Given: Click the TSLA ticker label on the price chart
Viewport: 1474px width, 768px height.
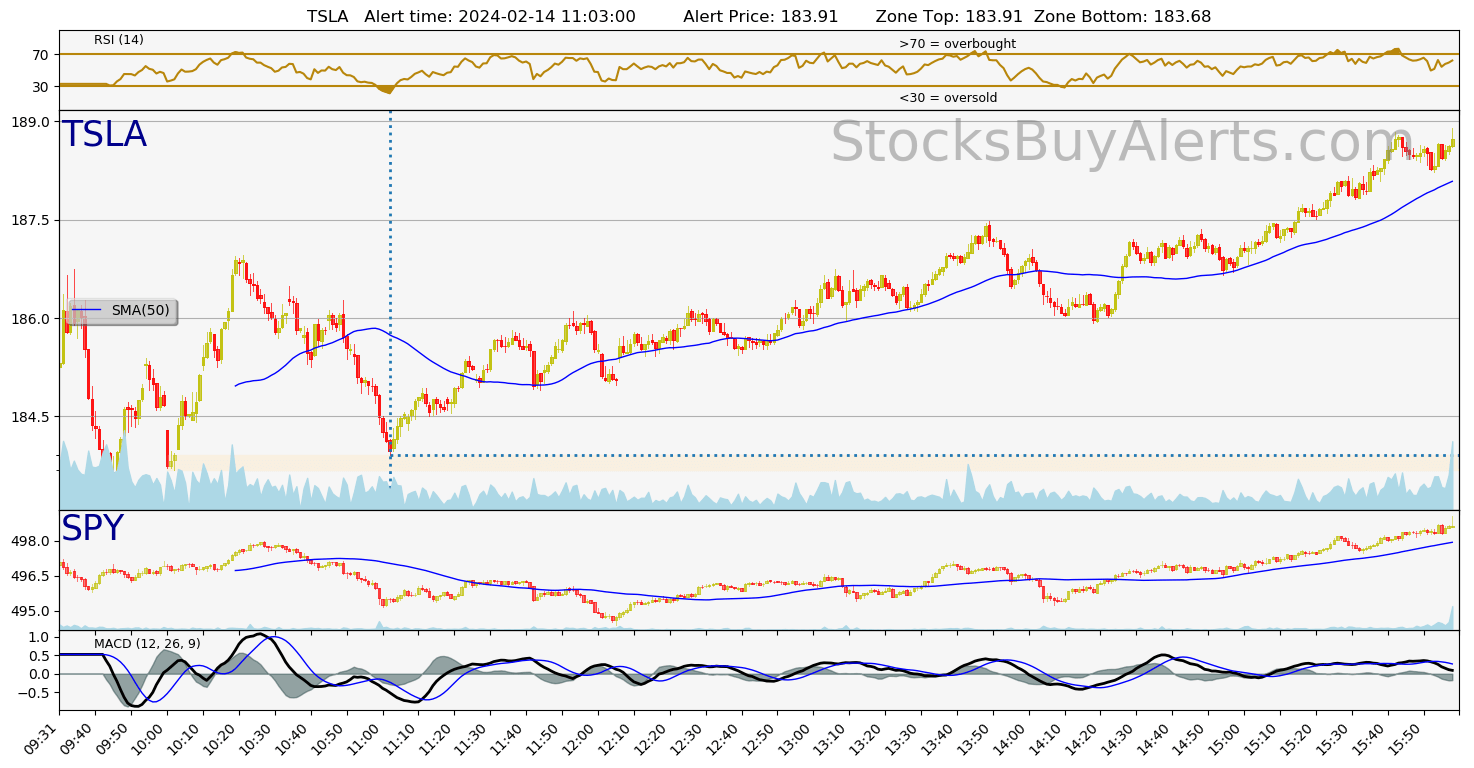Looking at the screenshot, I should (x=104, y=135).
